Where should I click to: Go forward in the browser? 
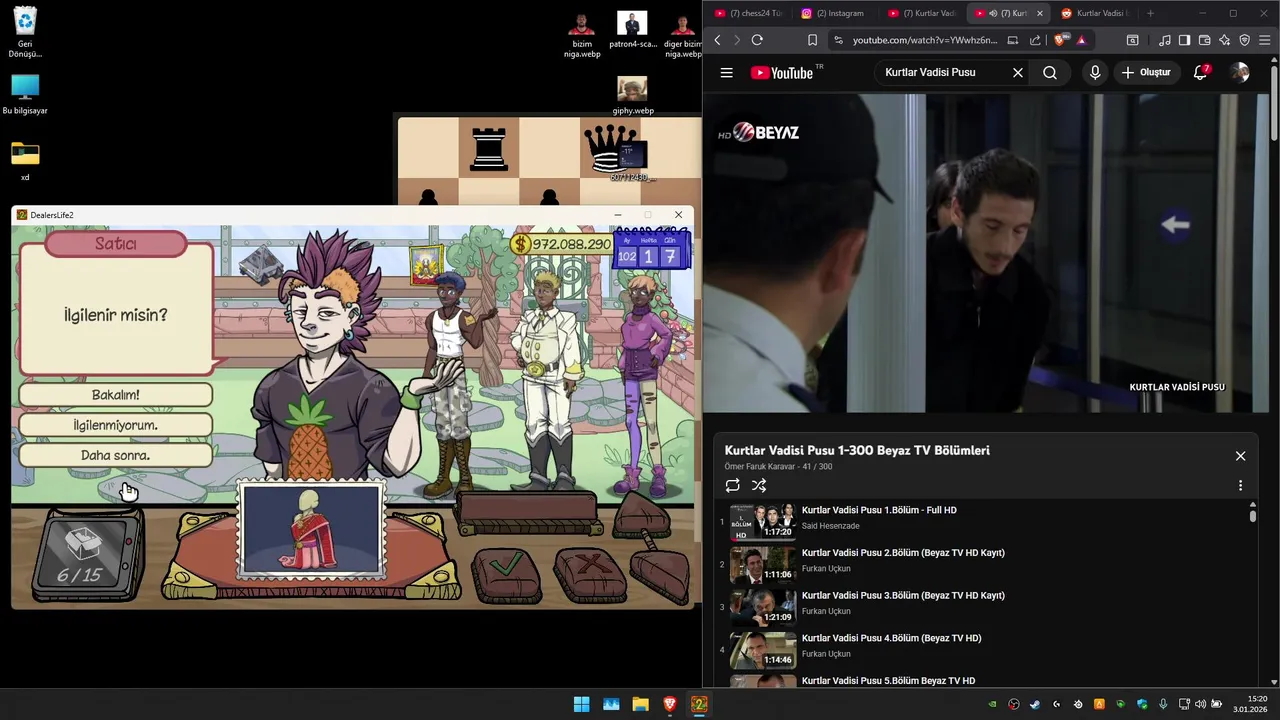(x=737, y=40)
